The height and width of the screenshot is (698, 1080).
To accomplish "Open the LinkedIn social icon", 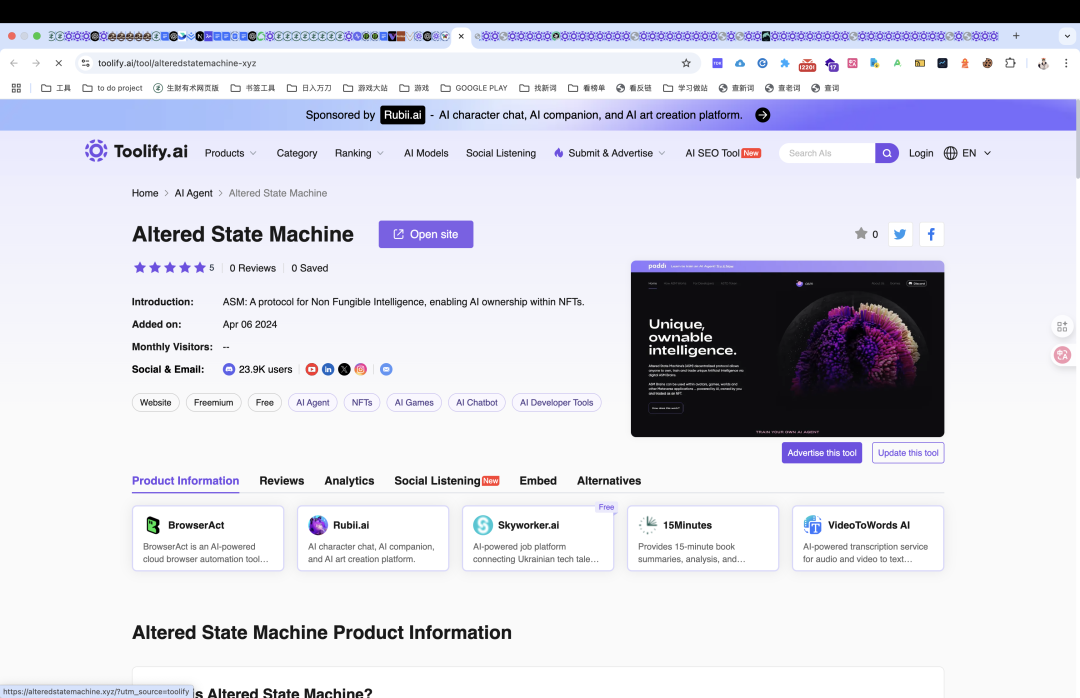I will [328, 369].
